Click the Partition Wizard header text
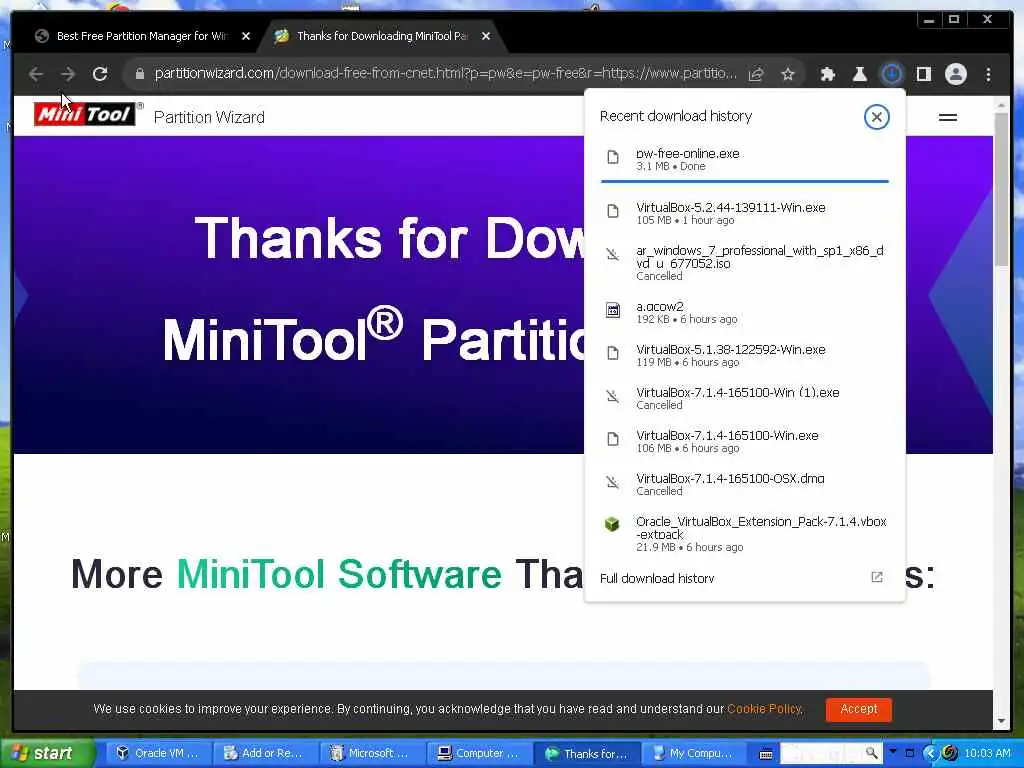Viewport: 1024px width, 768px height. [x=209, y=117]
